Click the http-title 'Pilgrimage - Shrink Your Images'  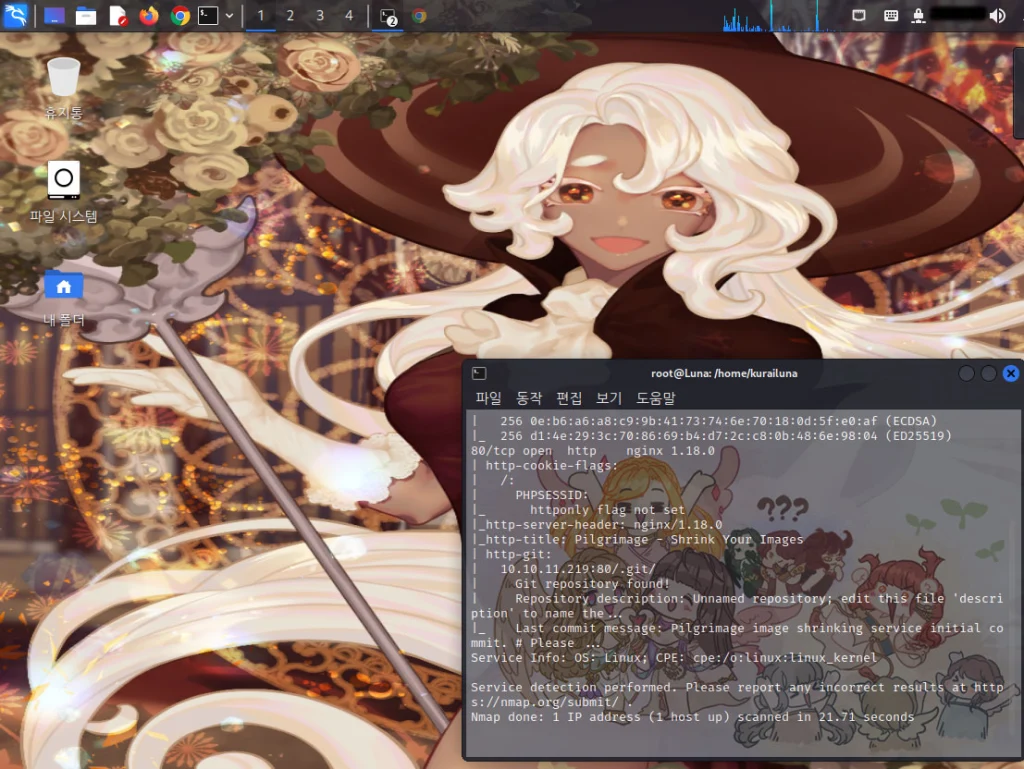(x=689, y=539)
